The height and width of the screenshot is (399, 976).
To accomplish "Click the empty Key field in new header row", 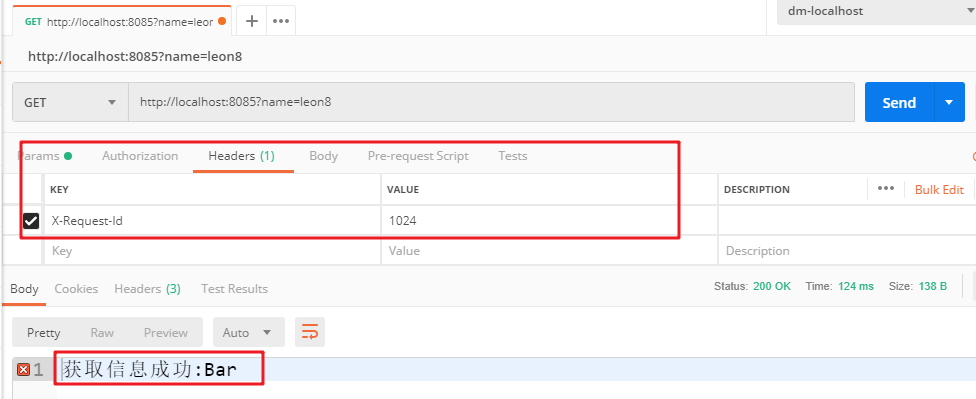I will pyautogui.click(x=212, y=251).
